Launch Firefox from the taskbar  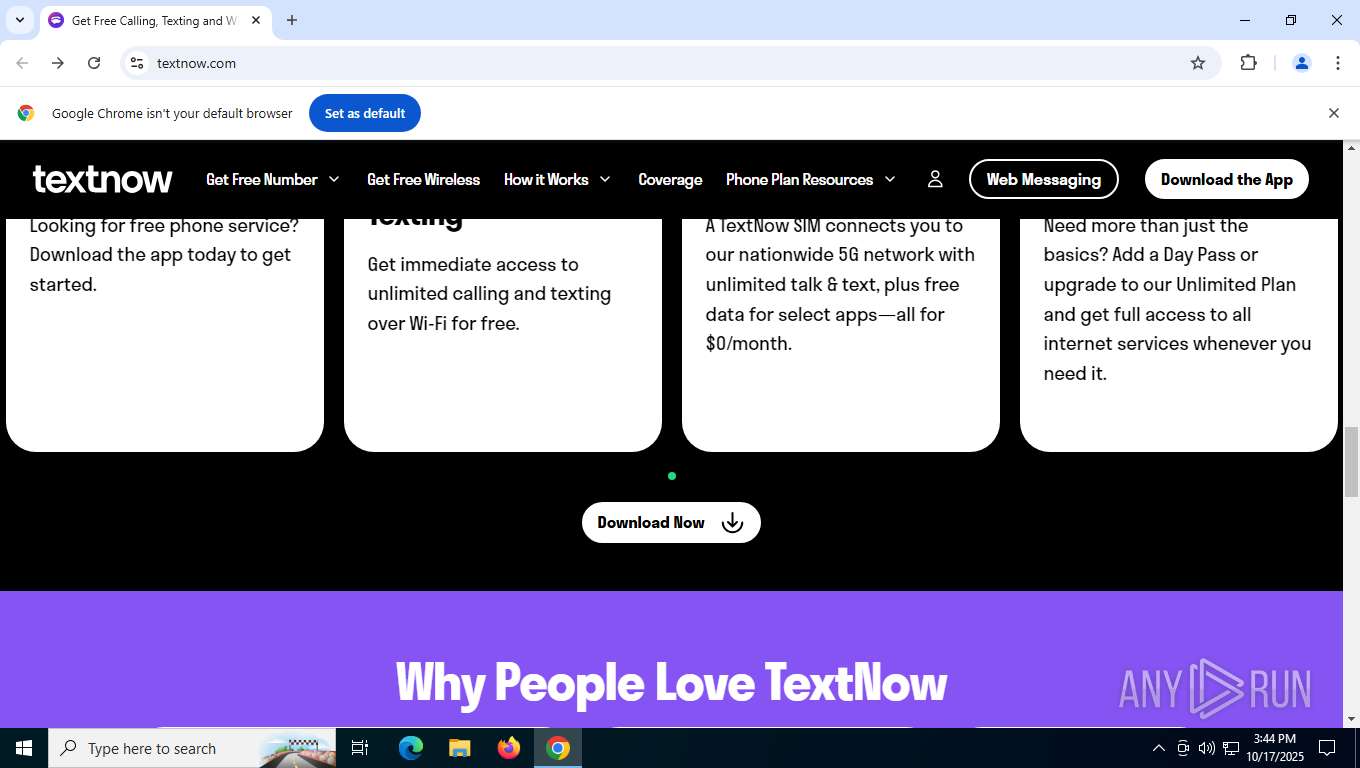point(508,748)
